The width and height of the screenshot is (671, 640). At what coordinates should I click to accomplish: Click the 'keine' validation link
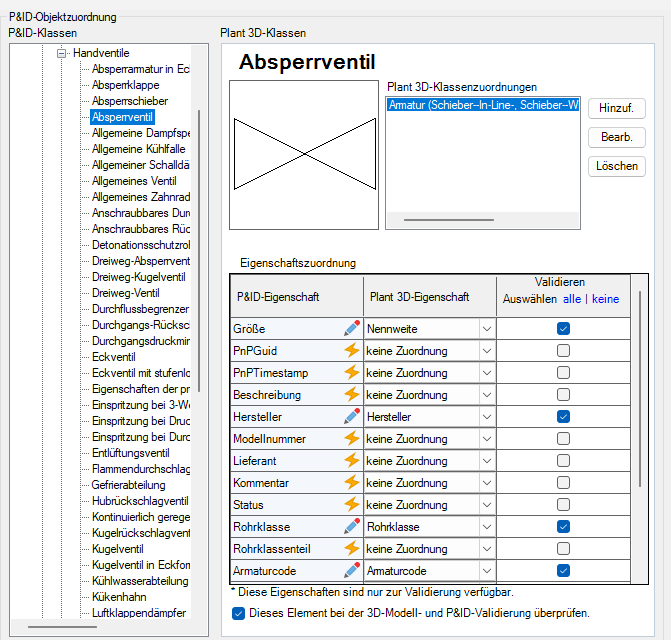pyautogui.click(x=605, y=299)
